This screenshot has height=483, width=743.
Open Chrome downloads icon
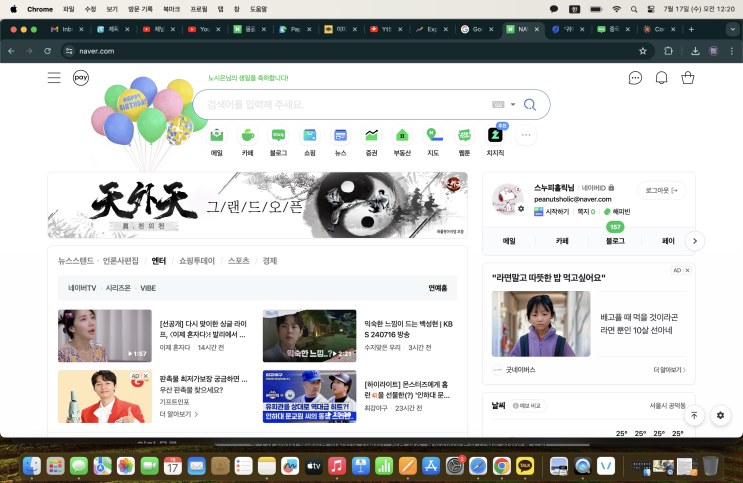click(x=695, y=51)
